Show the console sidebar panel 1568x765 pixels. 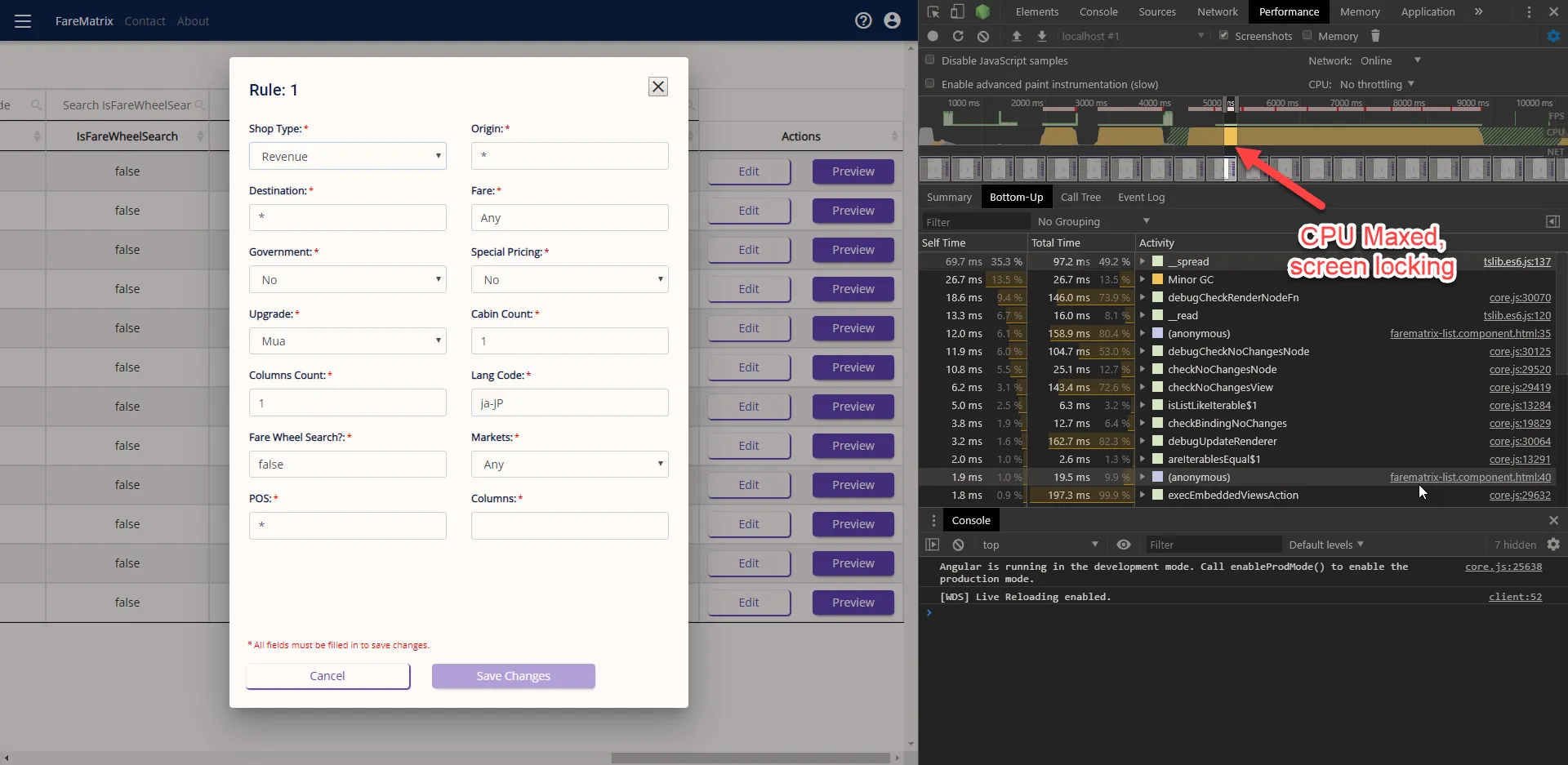(933, 545)
